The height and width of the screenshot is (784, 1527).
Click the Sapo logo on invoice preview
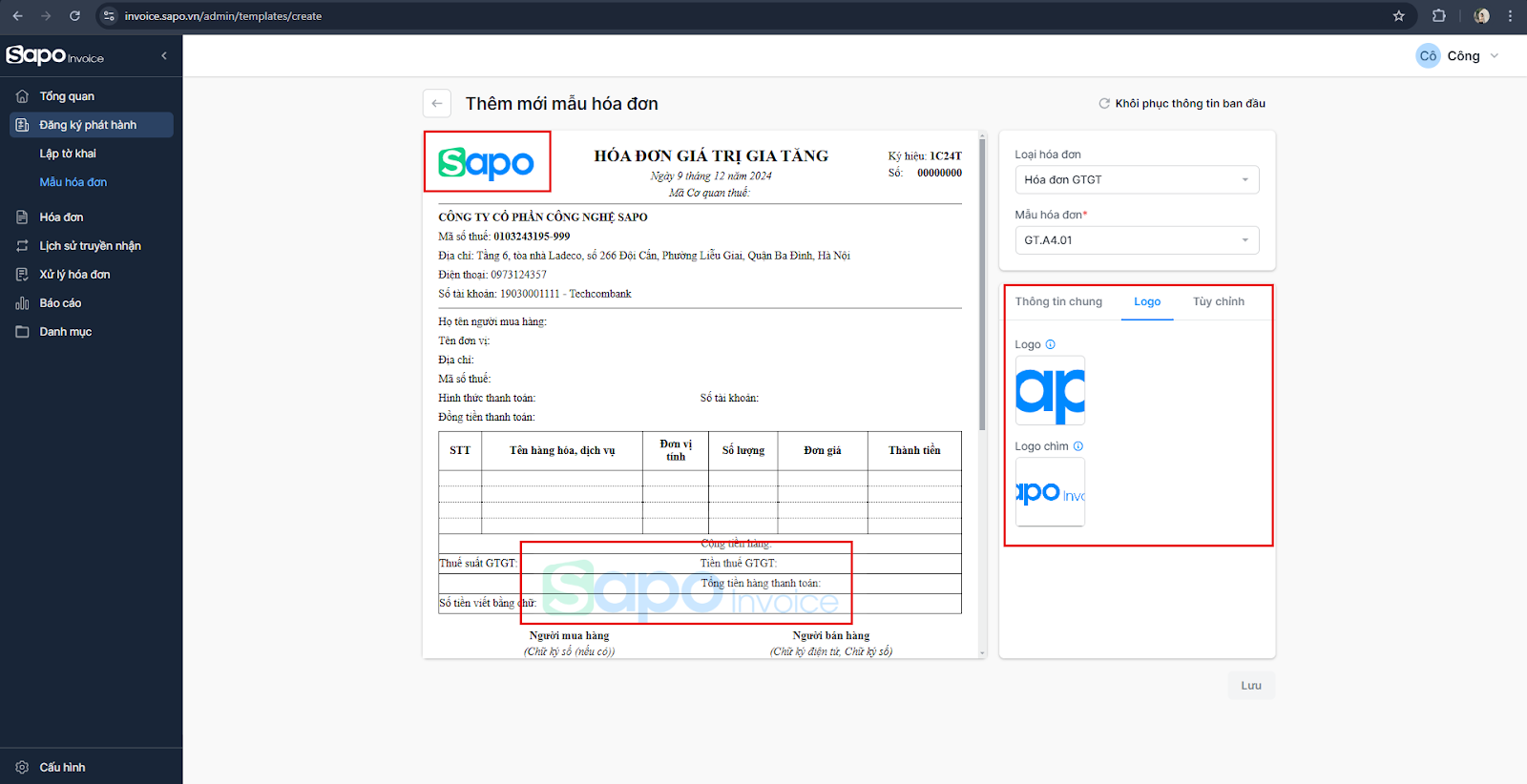coord(487,163)
